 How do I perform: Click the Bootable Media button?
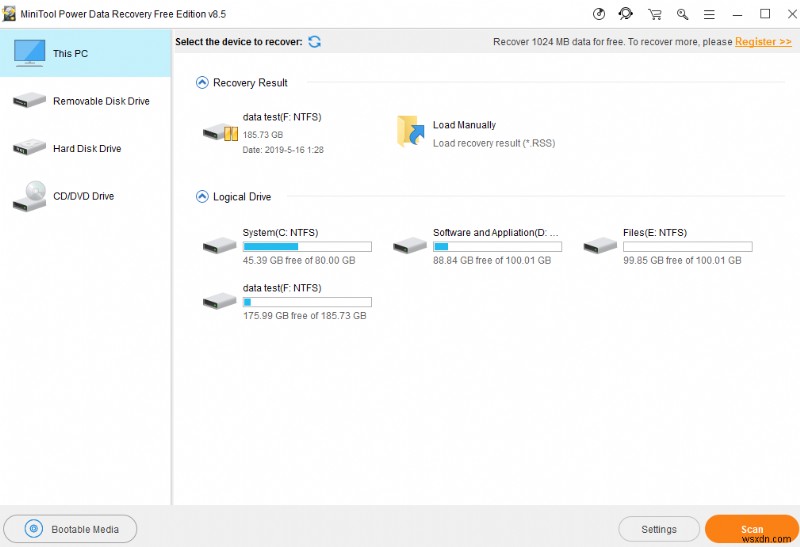70,529
